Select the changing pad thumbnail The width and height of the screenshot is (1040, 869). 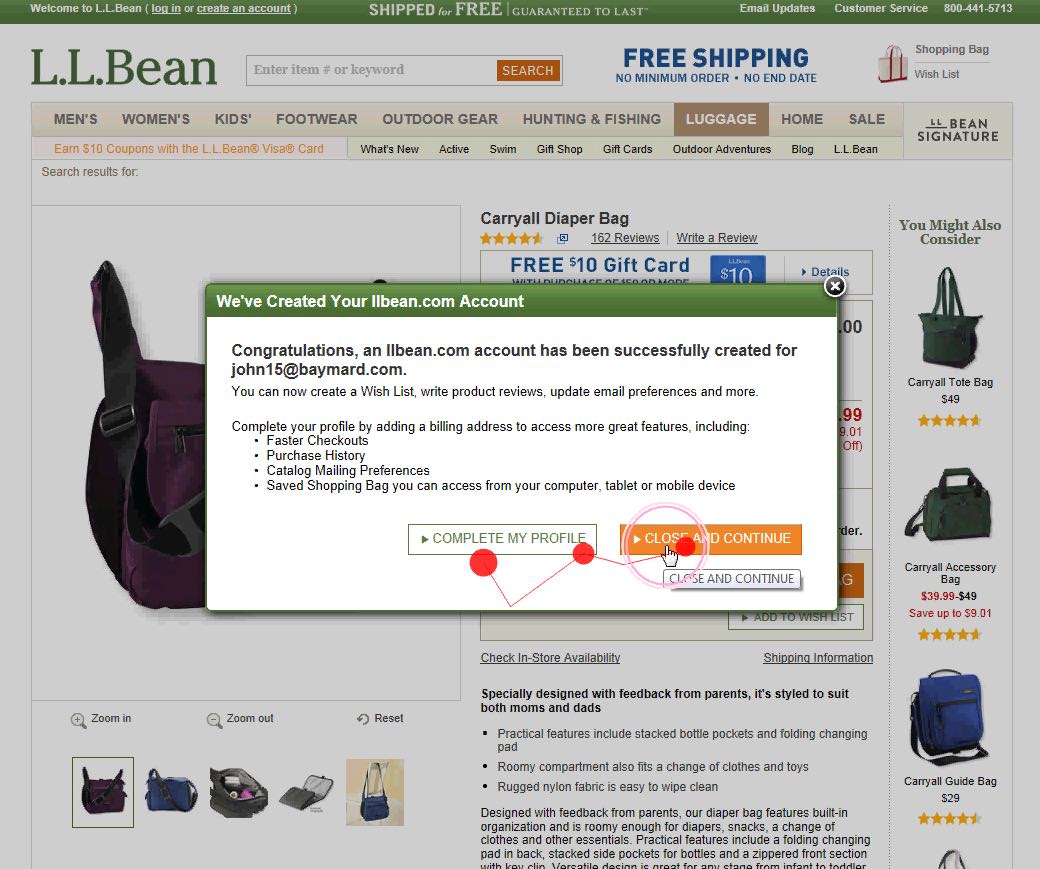[x=306, y=793]
